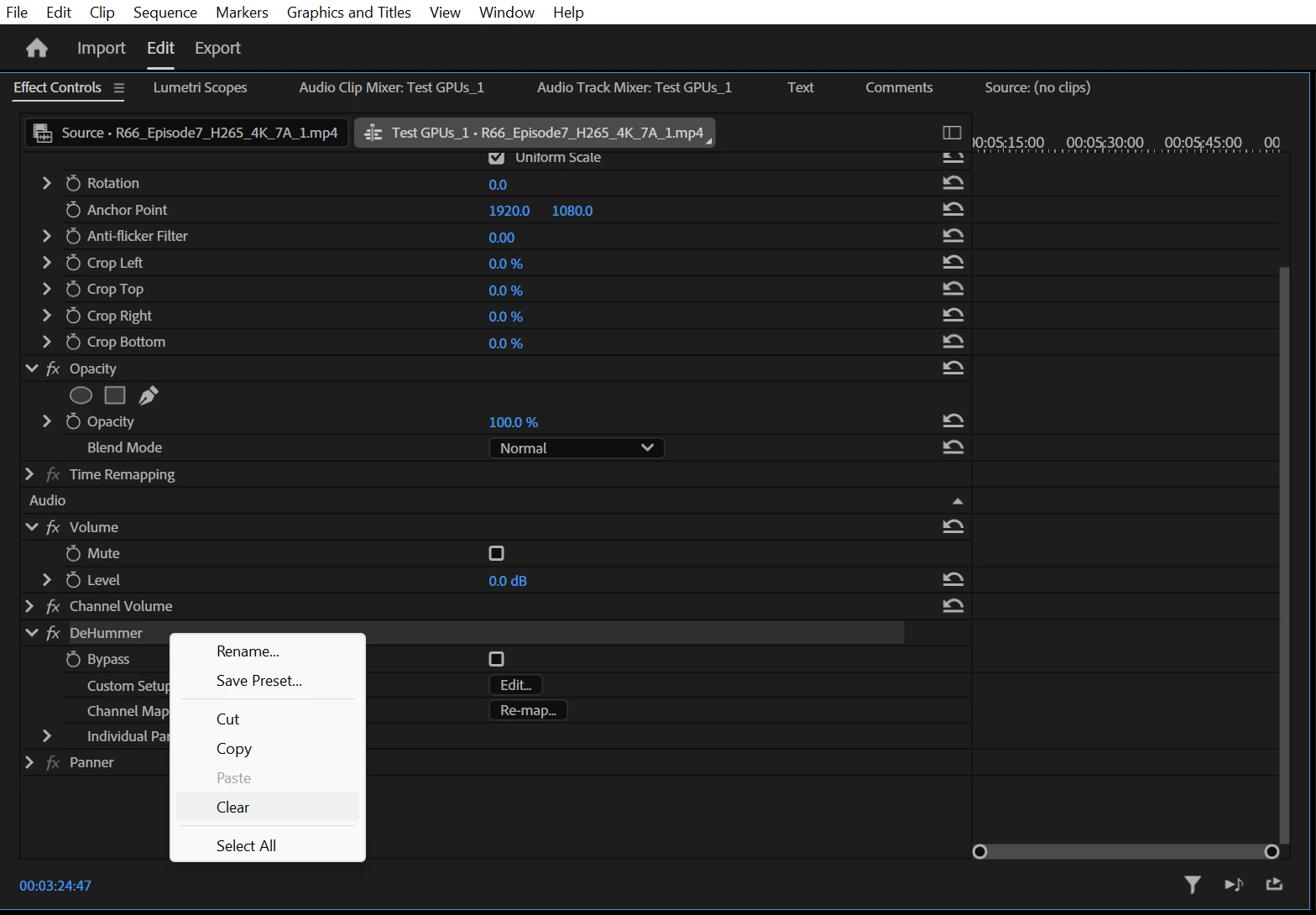1316x915 pixels.
Task: Go to the Home screen icon
Action: tap(37, 48)
